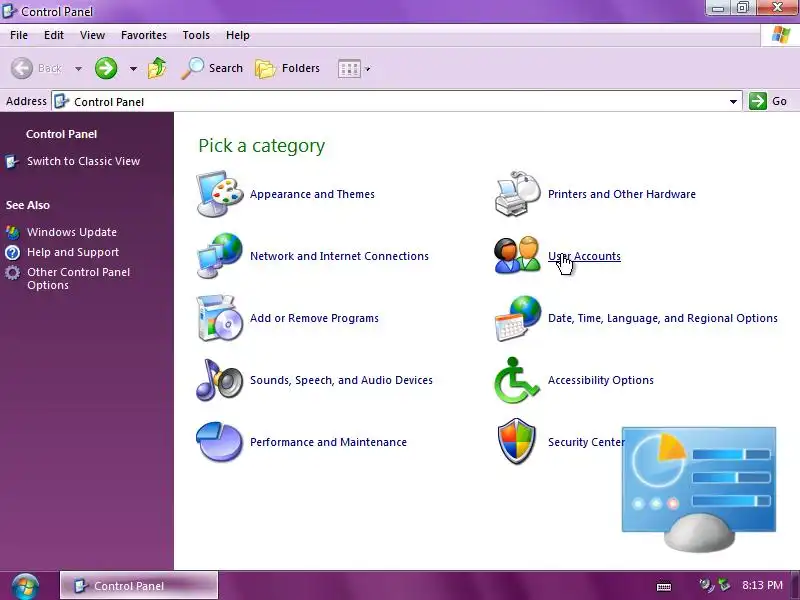This screenshot has width=800, height=600.
Task: Open Add or Remove Programs link
Action: tap(314, 318)
